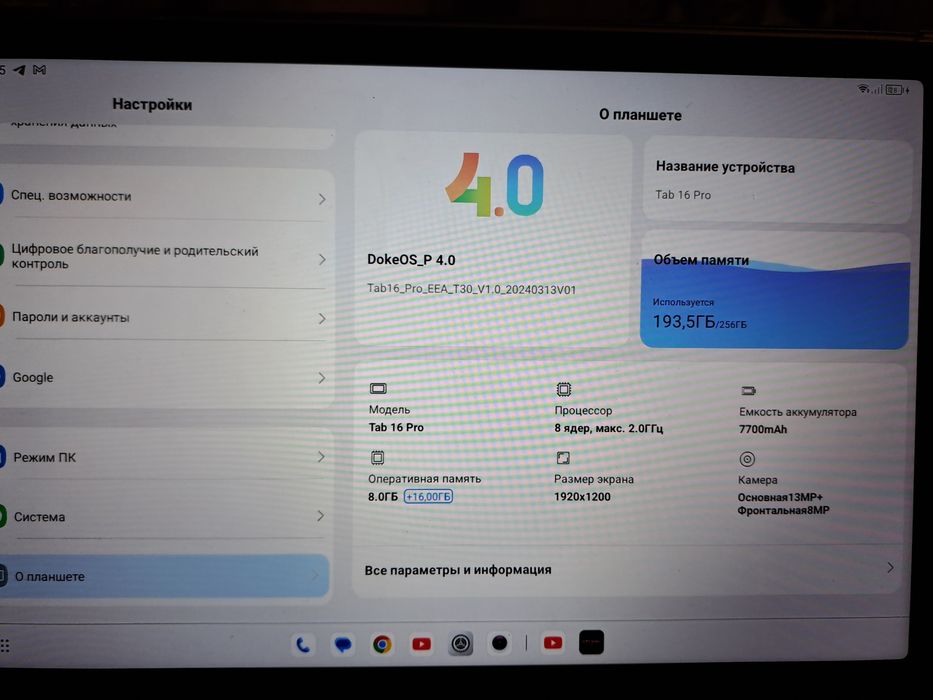Tap the Размер экрана icon
Viewport: 933px width, 700px height.
coord(563,458)
